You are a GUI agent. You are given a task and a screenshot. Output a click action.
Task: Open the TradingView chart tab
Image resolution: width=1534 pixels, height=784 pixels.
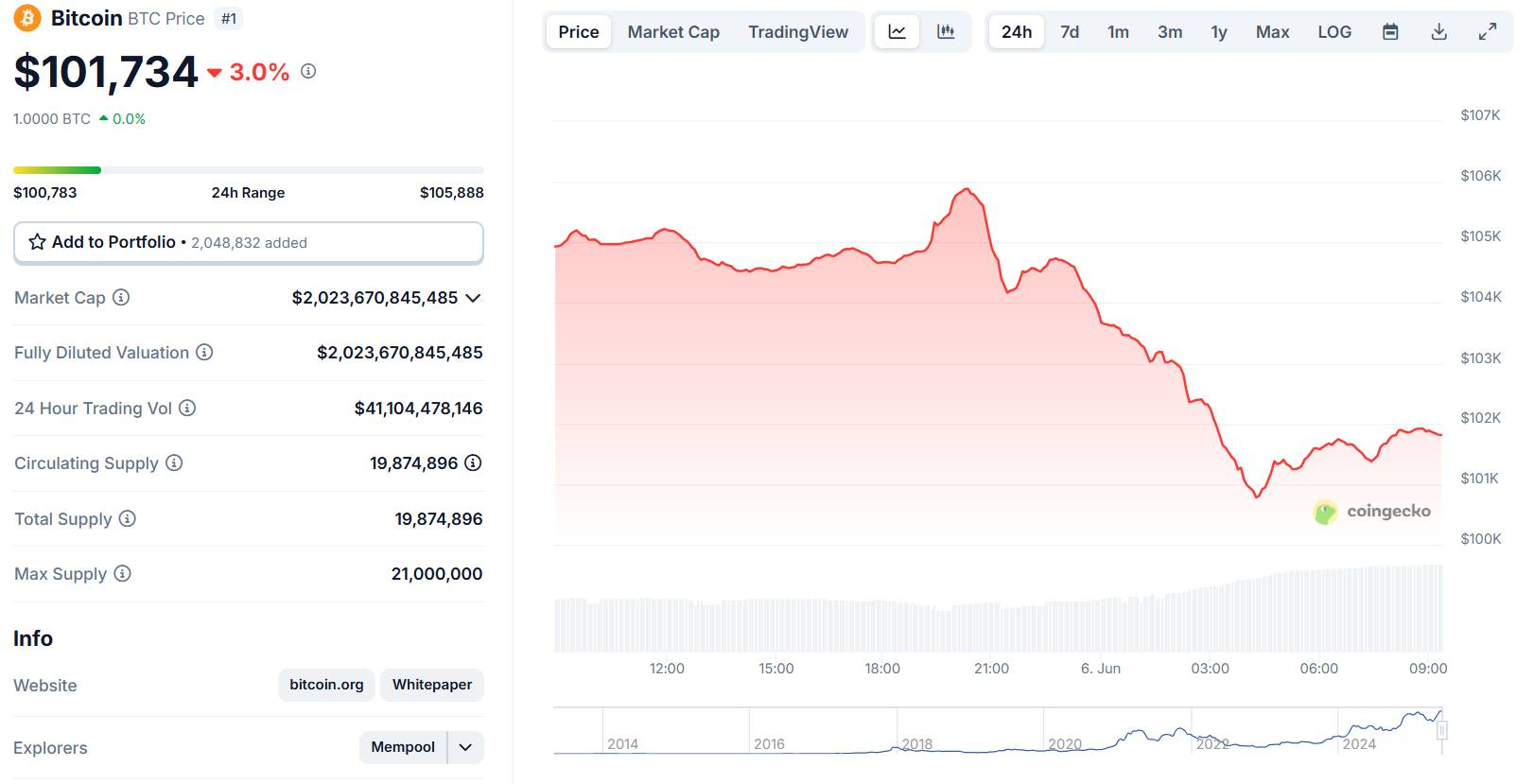(798, 32)
